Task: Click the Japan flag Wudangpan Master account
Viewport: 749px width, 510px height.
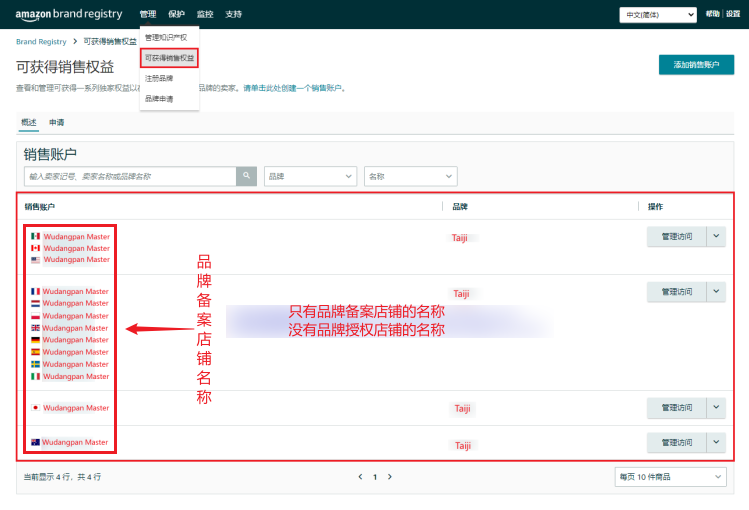Action: pos(76,408)
